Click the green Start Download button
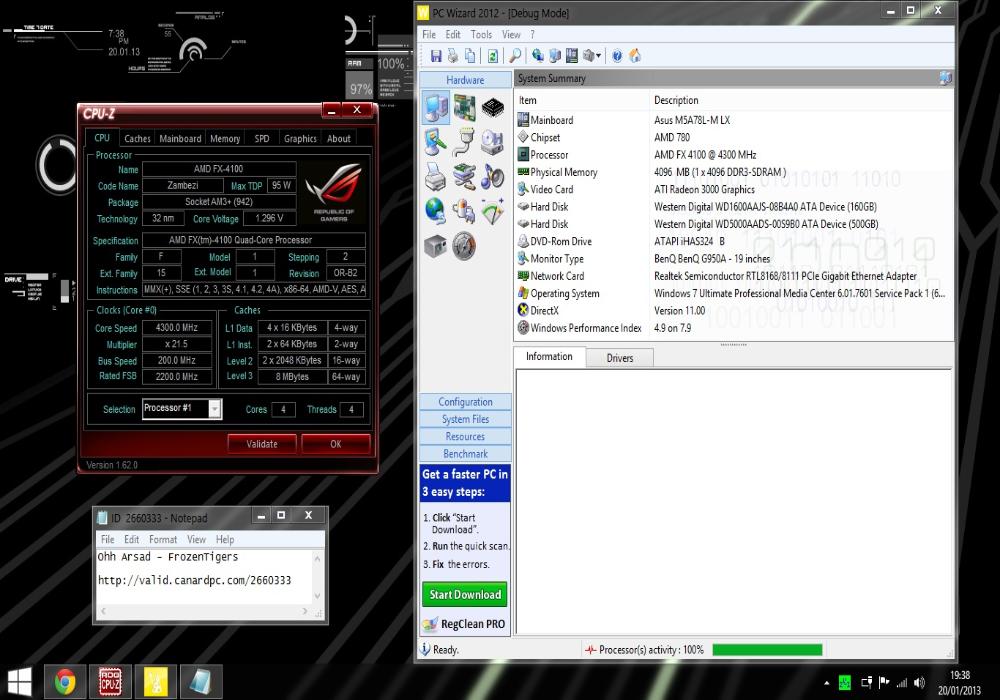Screen dimensions: 1000x700 click(465, 594)
